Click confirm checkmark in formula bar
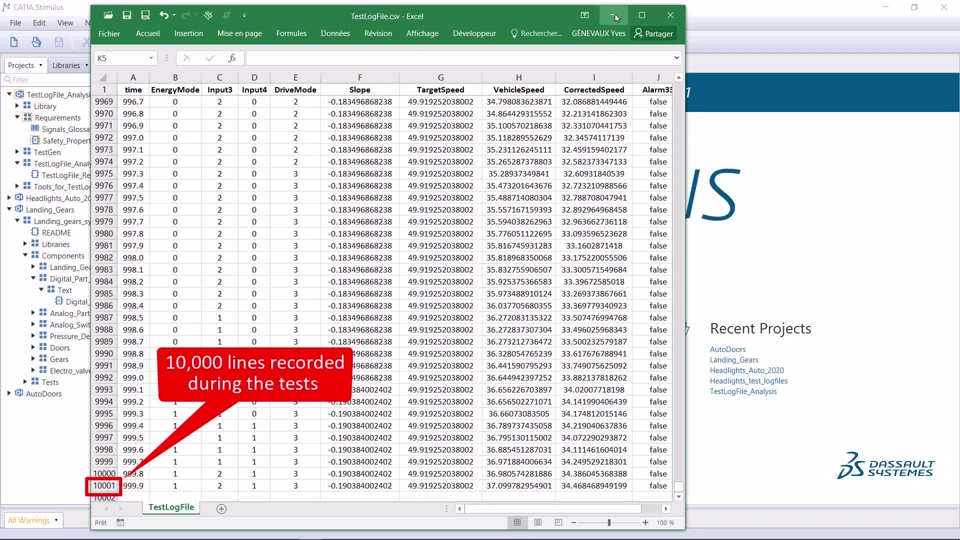Viewport: 960px width, 540px height. click(x=210, y=58)
